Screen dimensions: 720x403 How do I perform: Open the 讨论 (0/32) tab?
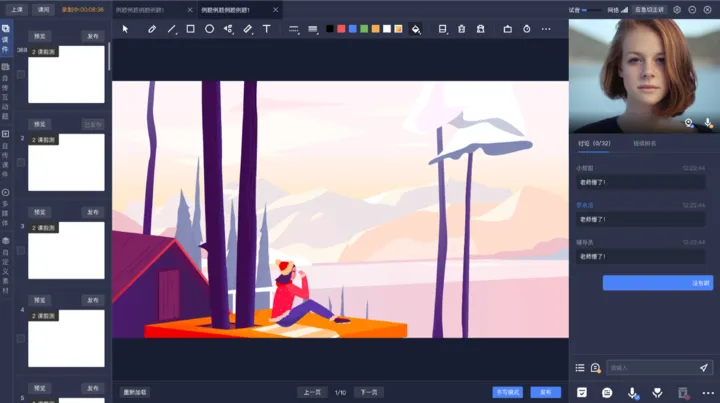pyautogui.click(x=594, y=144)
